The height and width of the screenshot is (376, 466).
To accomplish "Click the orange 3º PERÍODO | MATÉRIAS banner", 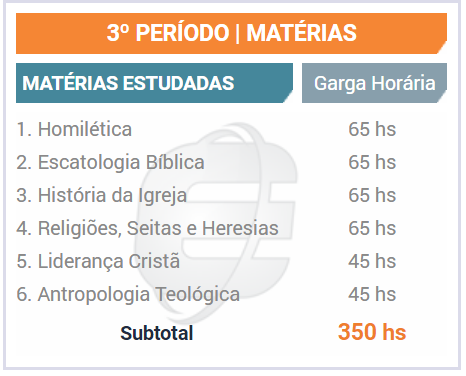I will (231, 33).
